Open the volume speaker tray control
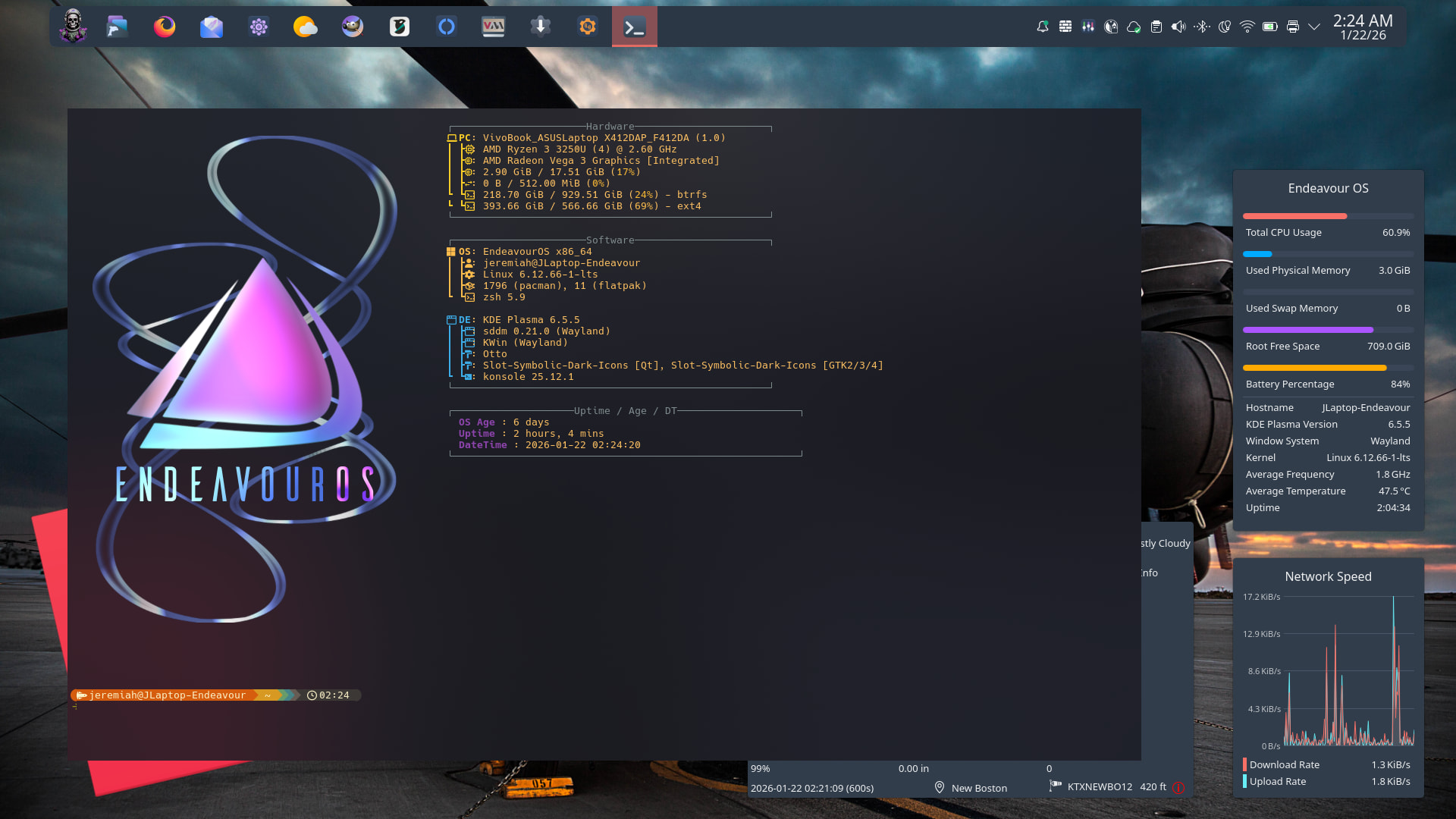 pyautogui.click(x=1178, y=27)
